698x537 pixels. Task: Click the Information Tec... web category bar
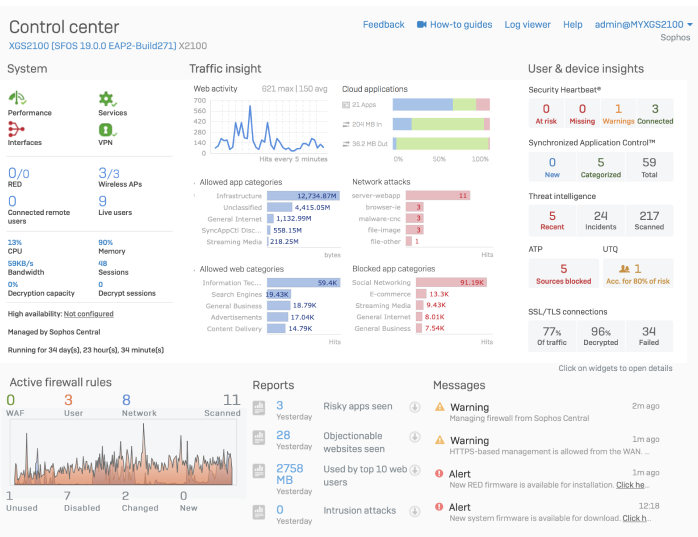click(304, 283)
